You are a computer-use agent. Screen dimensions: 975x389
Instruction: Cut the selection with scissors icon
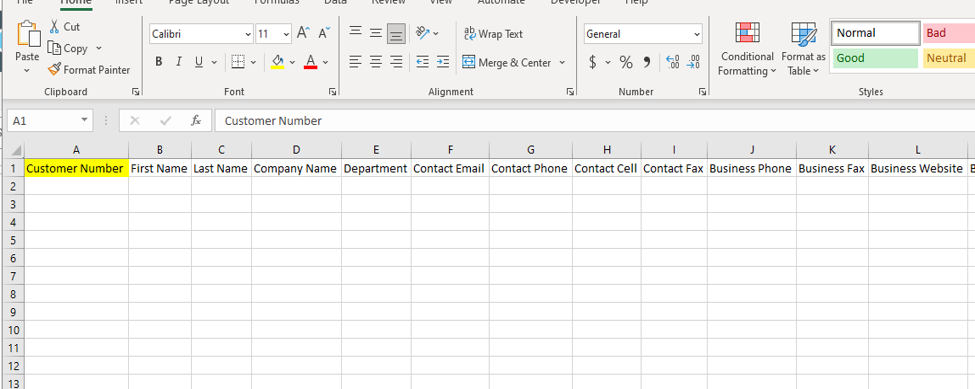(64, 27)
